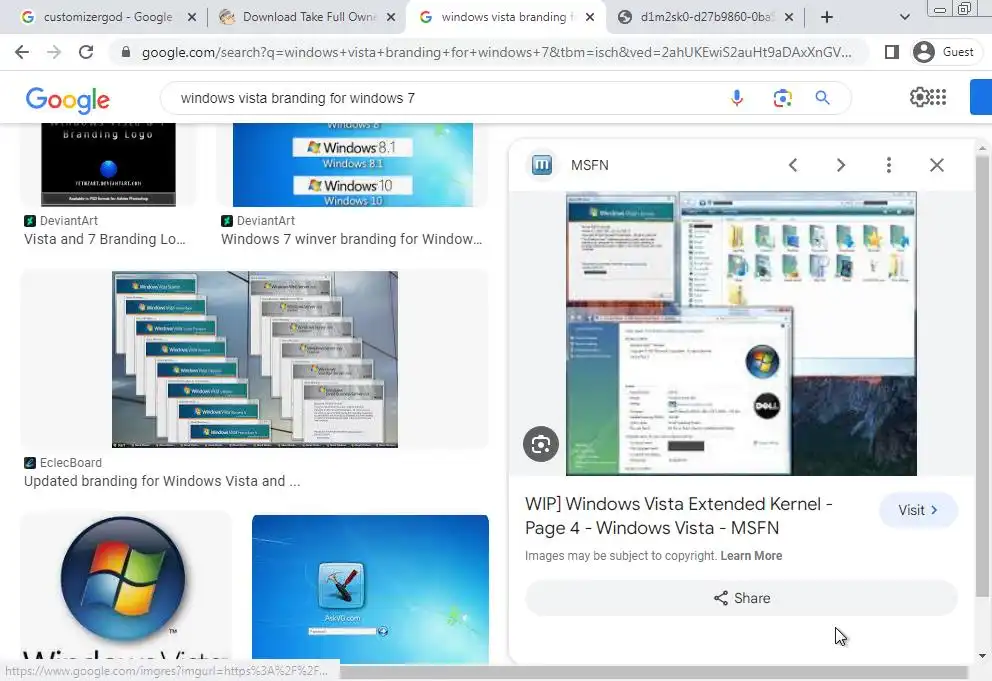Image resolution: width=992 pixels, height=681 pixels.
Task: Close the Download Take Full Ownership tab
Action: [391, 18]
